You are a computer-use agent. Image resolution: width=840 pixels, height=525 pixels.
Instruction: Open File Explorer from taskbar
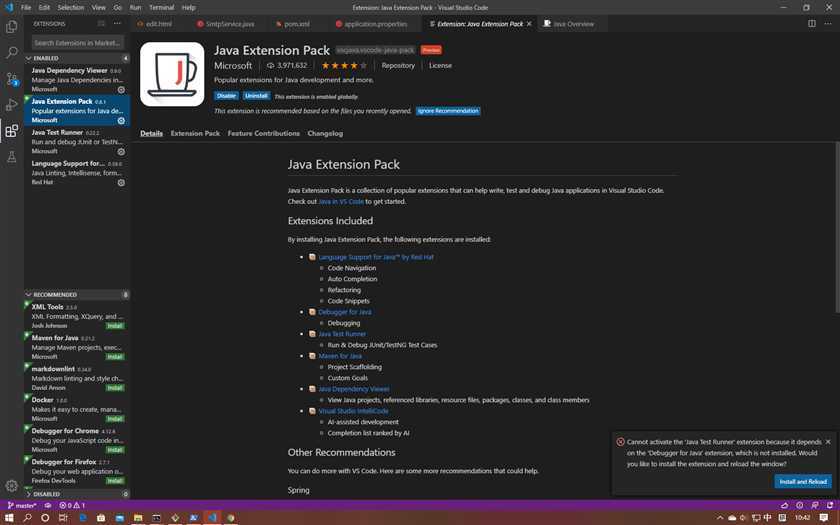point(138,518)
